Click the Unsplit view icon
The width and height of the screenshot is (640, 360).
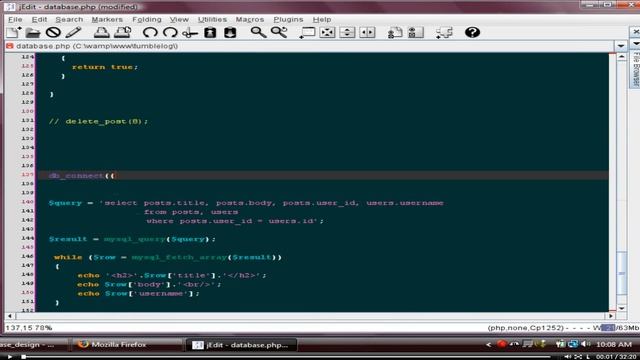(x=327, y=32)
